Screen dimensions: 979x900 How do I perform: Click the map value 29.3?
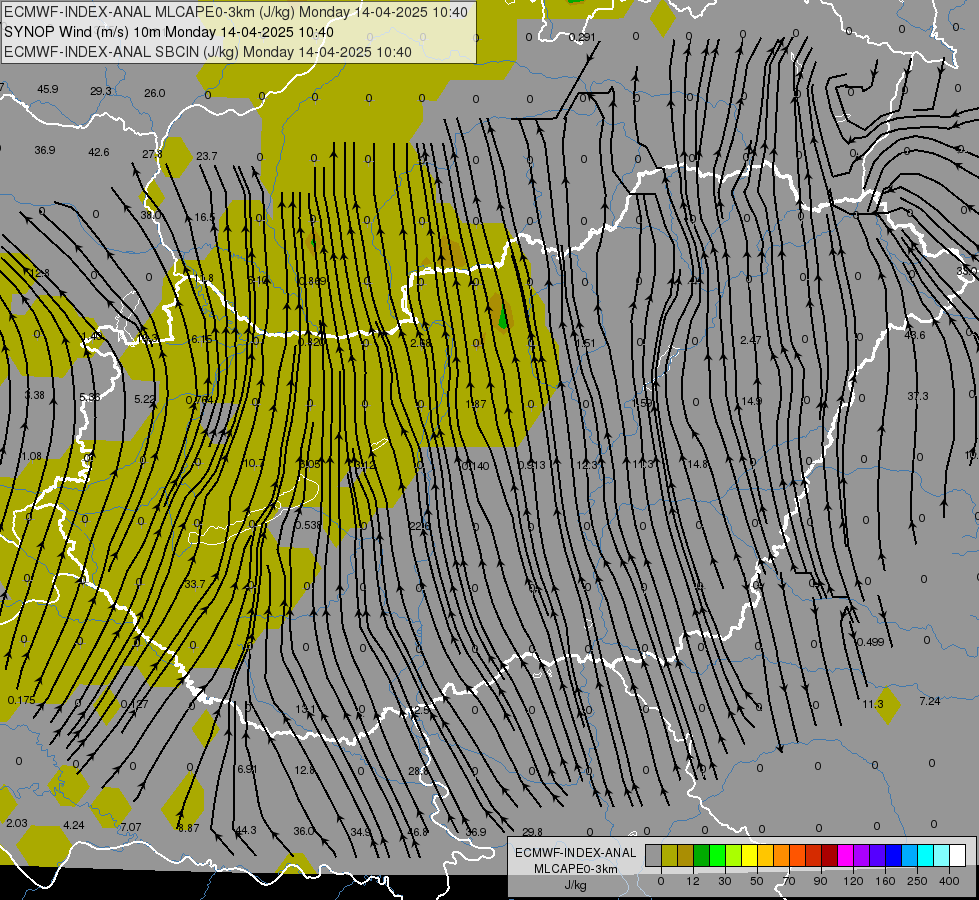pyautogui.click(x=101, y=91)
